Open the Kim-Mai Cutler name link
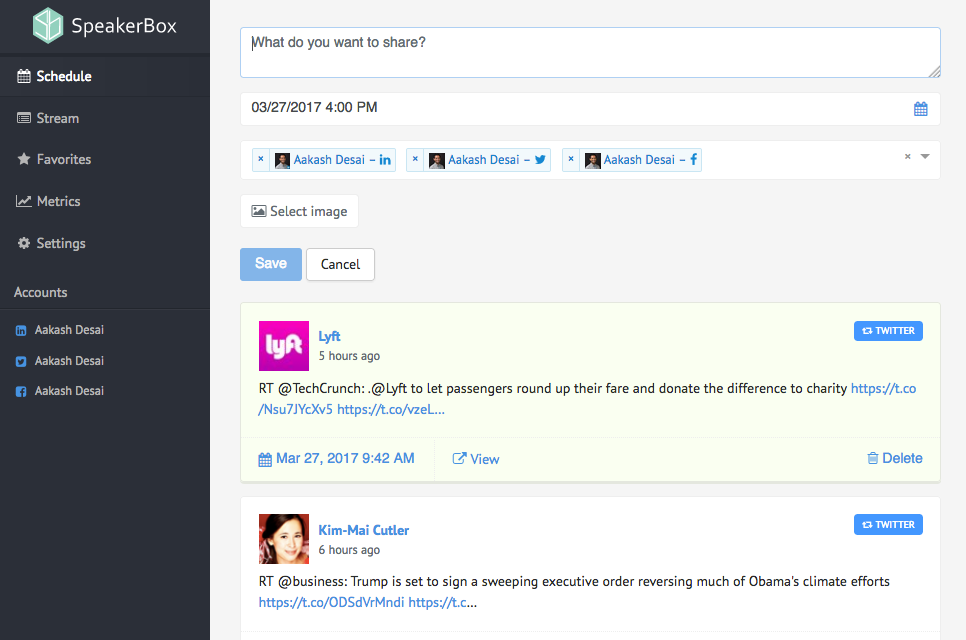 [363, 530]
